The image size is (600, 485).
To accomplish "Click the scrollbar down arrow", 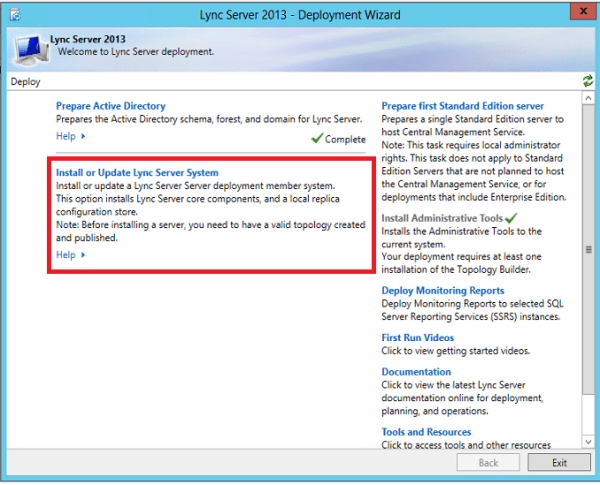I will tap(587, 441).
